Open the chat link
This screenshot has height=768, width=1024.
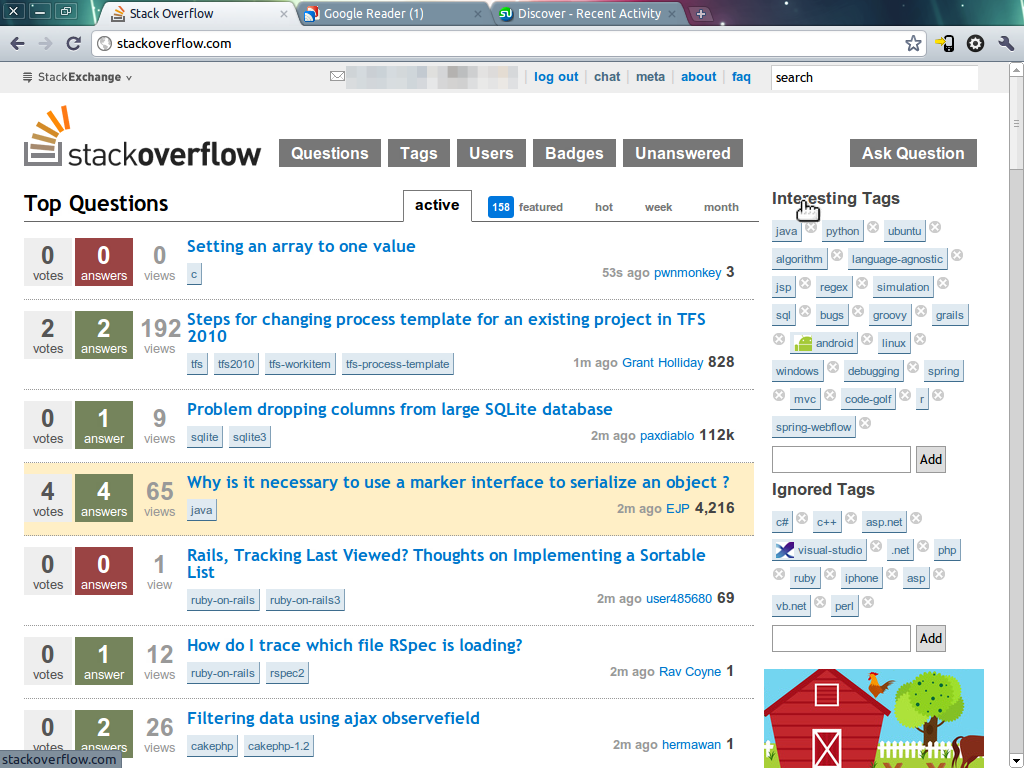[x=607, y=77]
